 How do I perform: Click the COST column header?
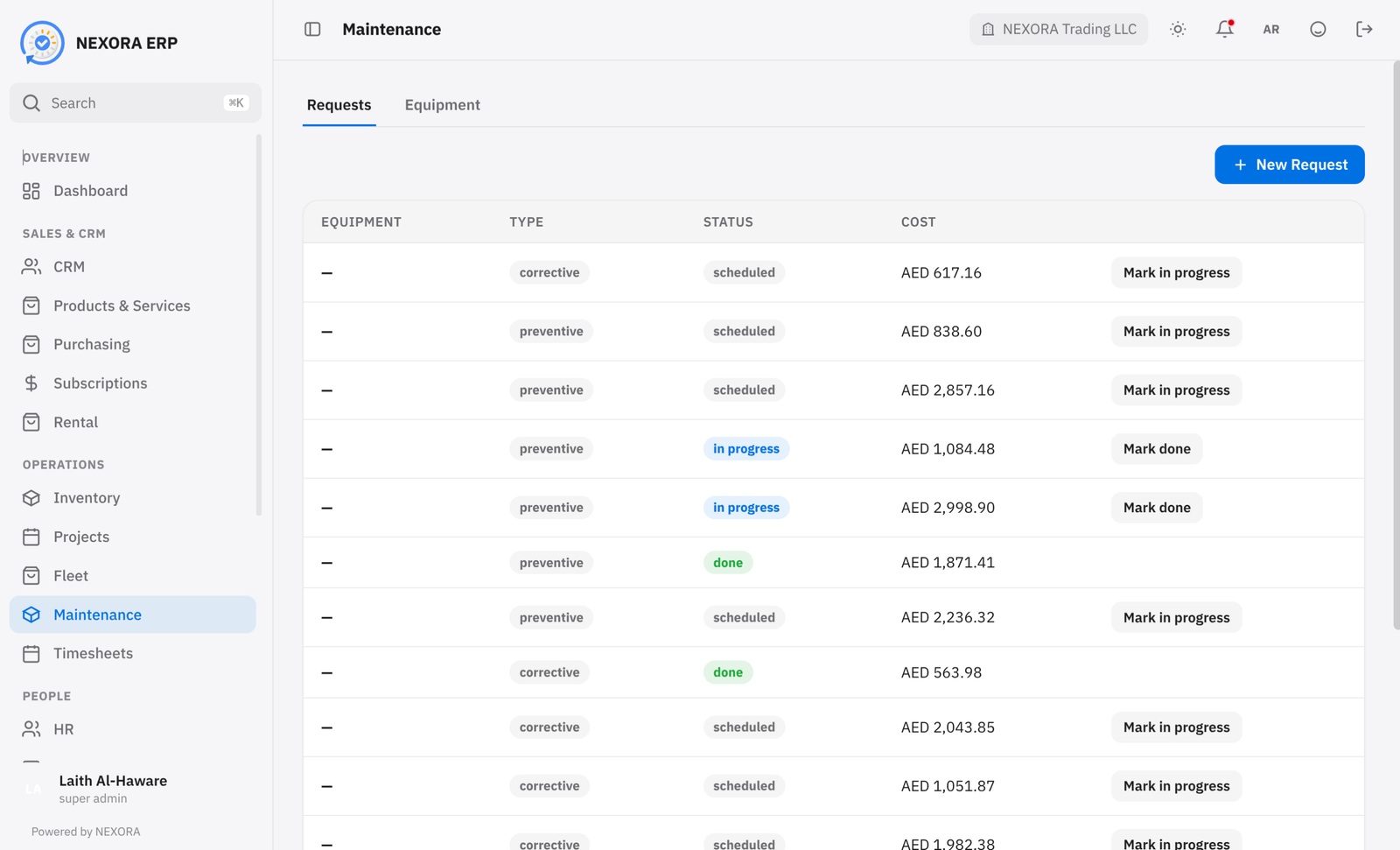pyautogui.click(x=918, y=222)
